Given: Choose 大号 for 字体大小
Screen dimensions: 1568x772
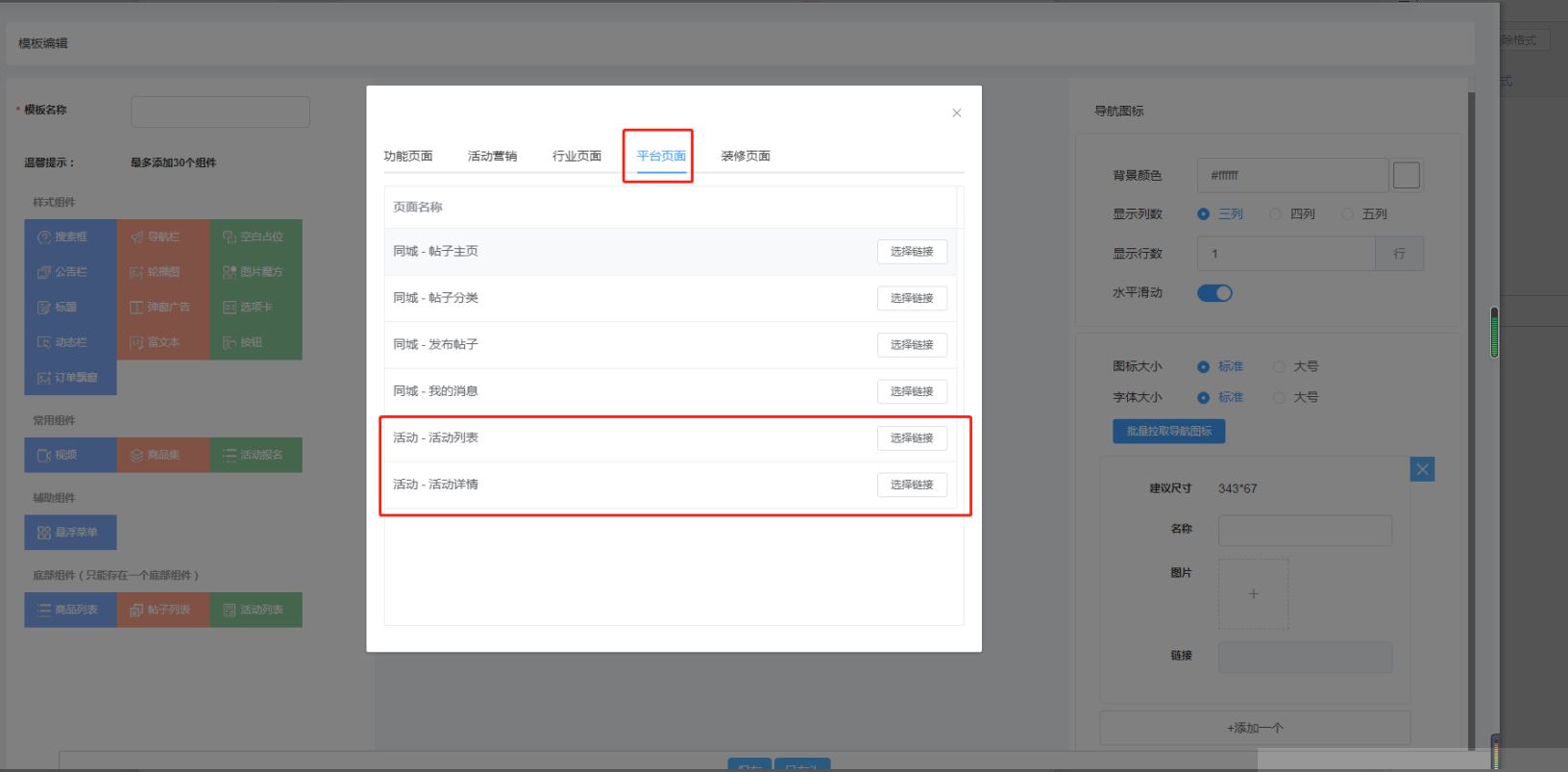Looking at the screenshot, I should [x=1295, y=397].
